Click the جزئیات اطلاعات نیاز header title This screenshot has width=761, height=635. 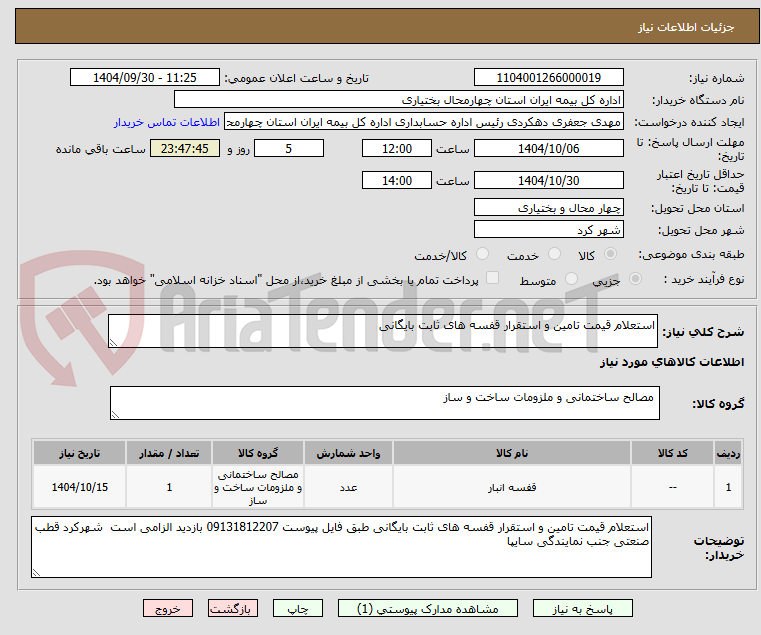(x=686, y=27)
